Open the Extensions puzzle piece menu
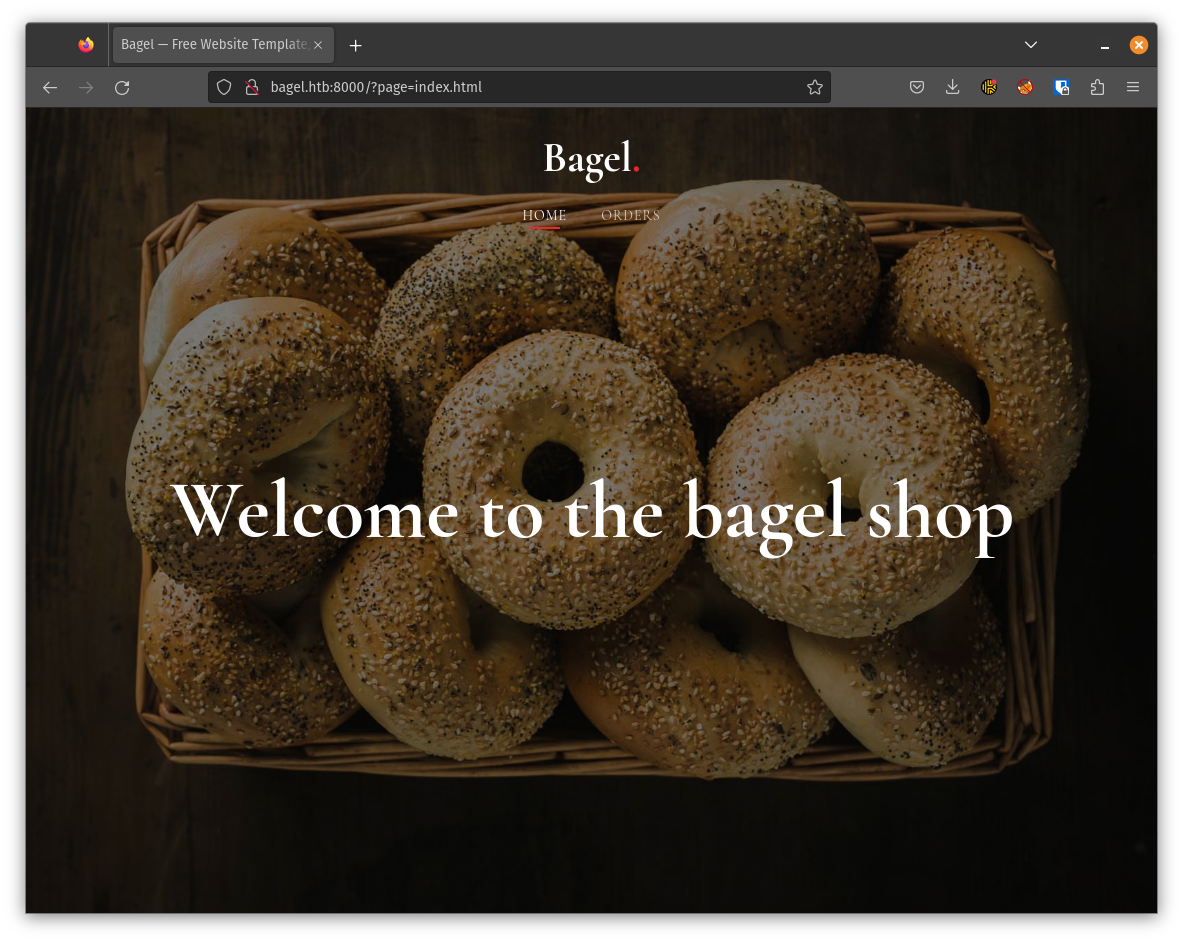Viewport: 1183px width, 942px height. click(x=1097, y=88)
